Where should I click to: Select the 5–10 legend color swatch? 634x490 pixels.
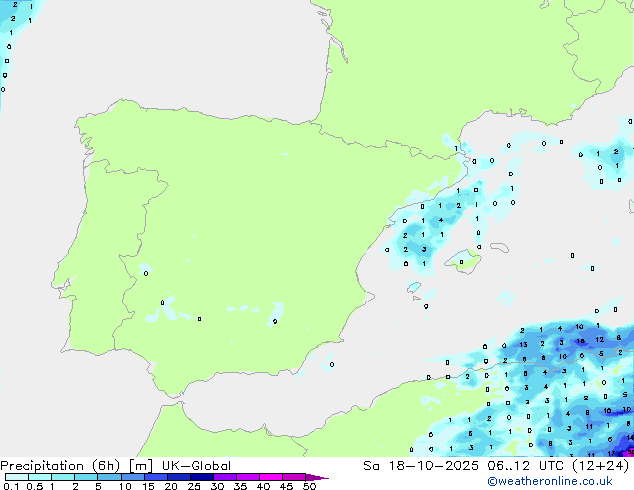pyautogui.click(x=109, y=477)
